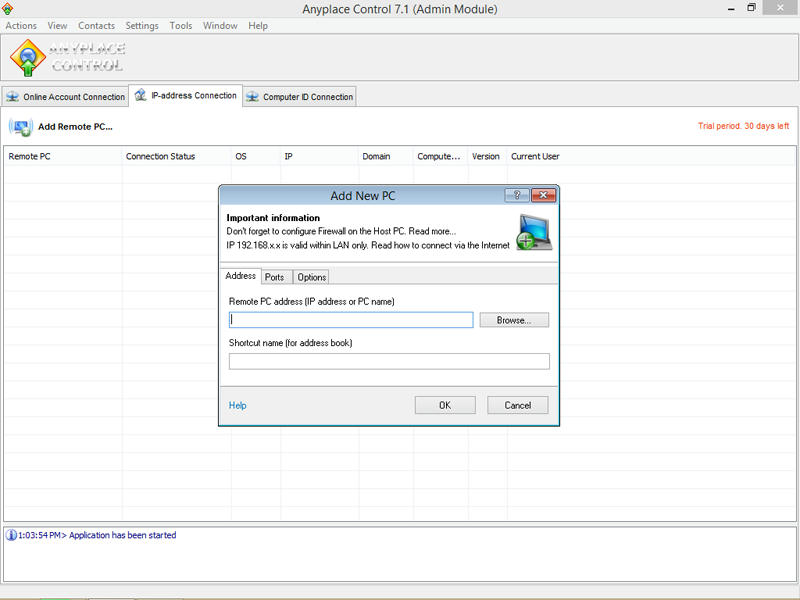Click the Cancel button in the dialog
This screenshot has height=600, width=800.
coord(517,405)
